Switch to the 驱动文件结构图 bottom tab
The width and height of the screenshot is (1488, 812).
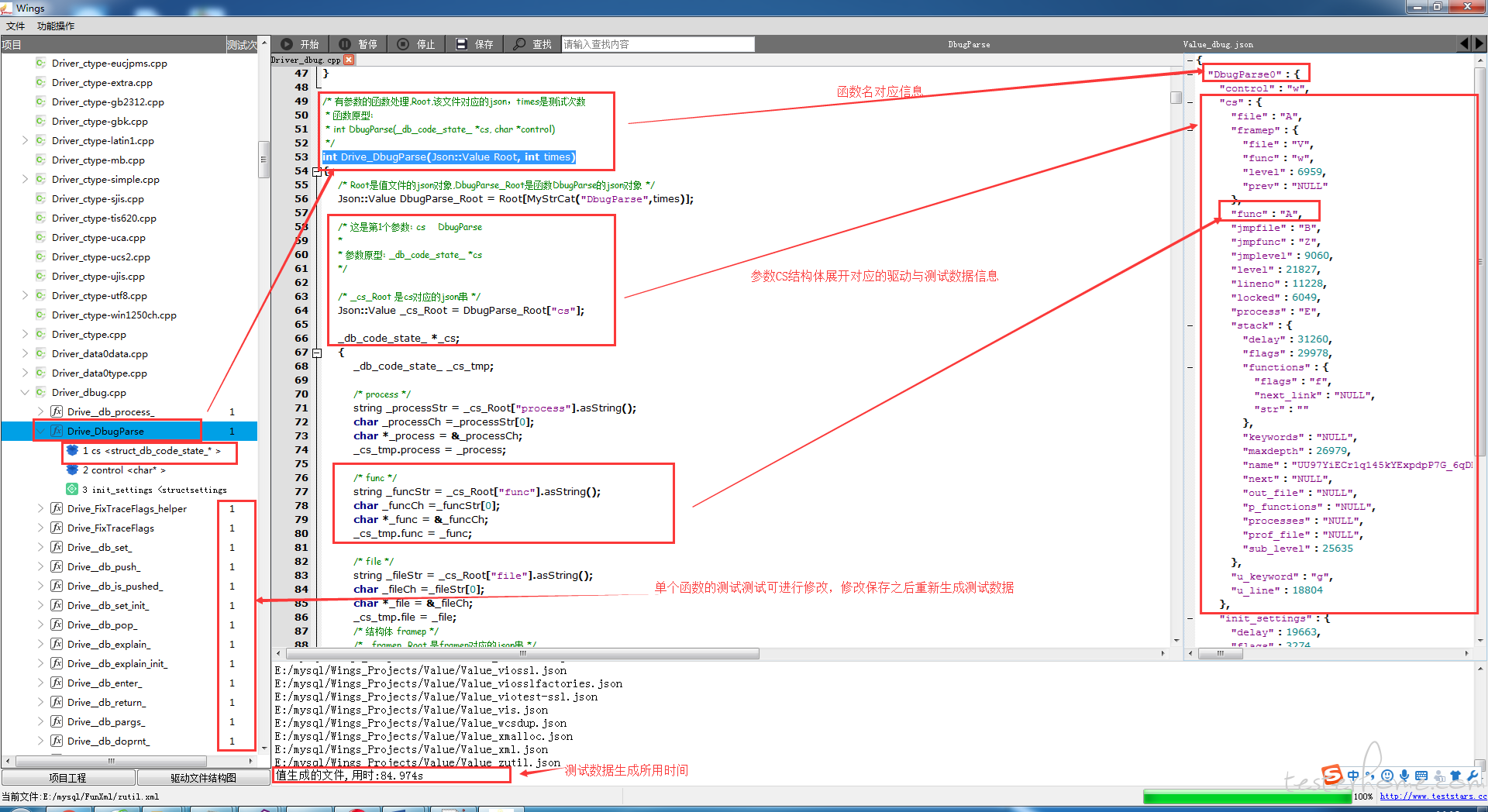(x=203, y=777)
